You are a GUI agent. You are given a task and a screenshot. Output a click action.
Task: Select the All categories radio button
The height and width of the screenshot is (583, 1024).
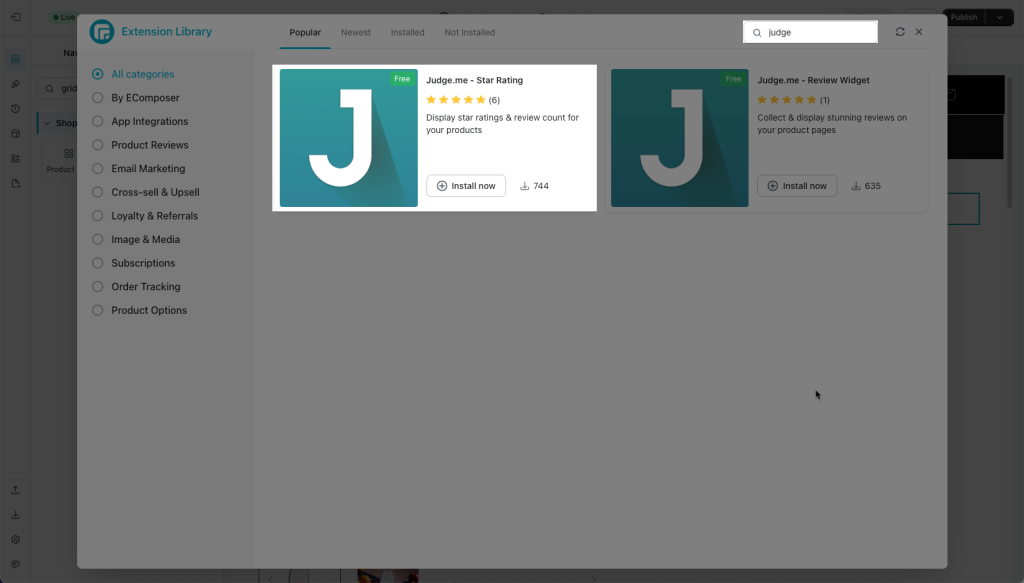pos(97,74)
